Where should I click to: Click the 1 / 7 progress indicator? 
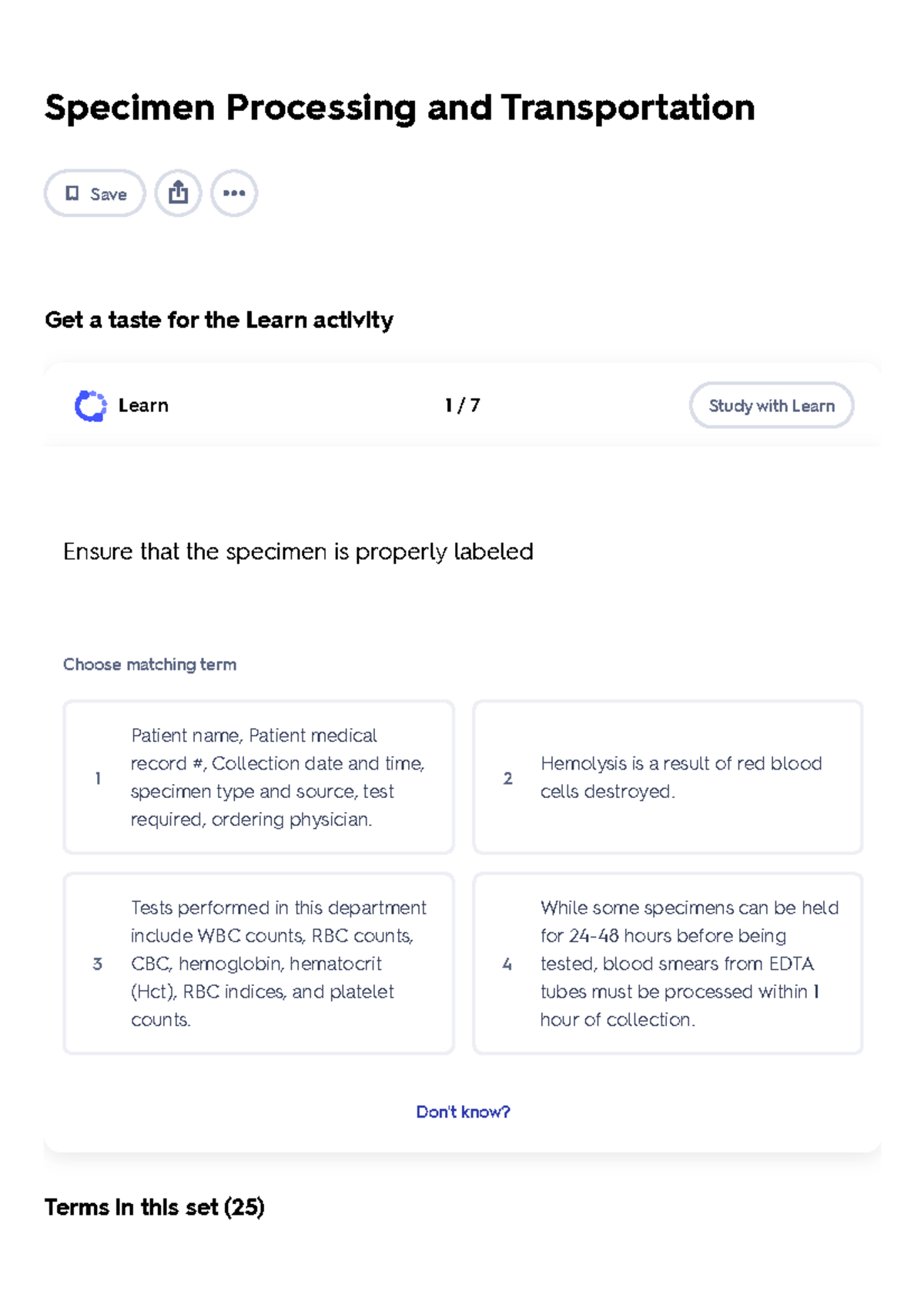click(462, 405)
